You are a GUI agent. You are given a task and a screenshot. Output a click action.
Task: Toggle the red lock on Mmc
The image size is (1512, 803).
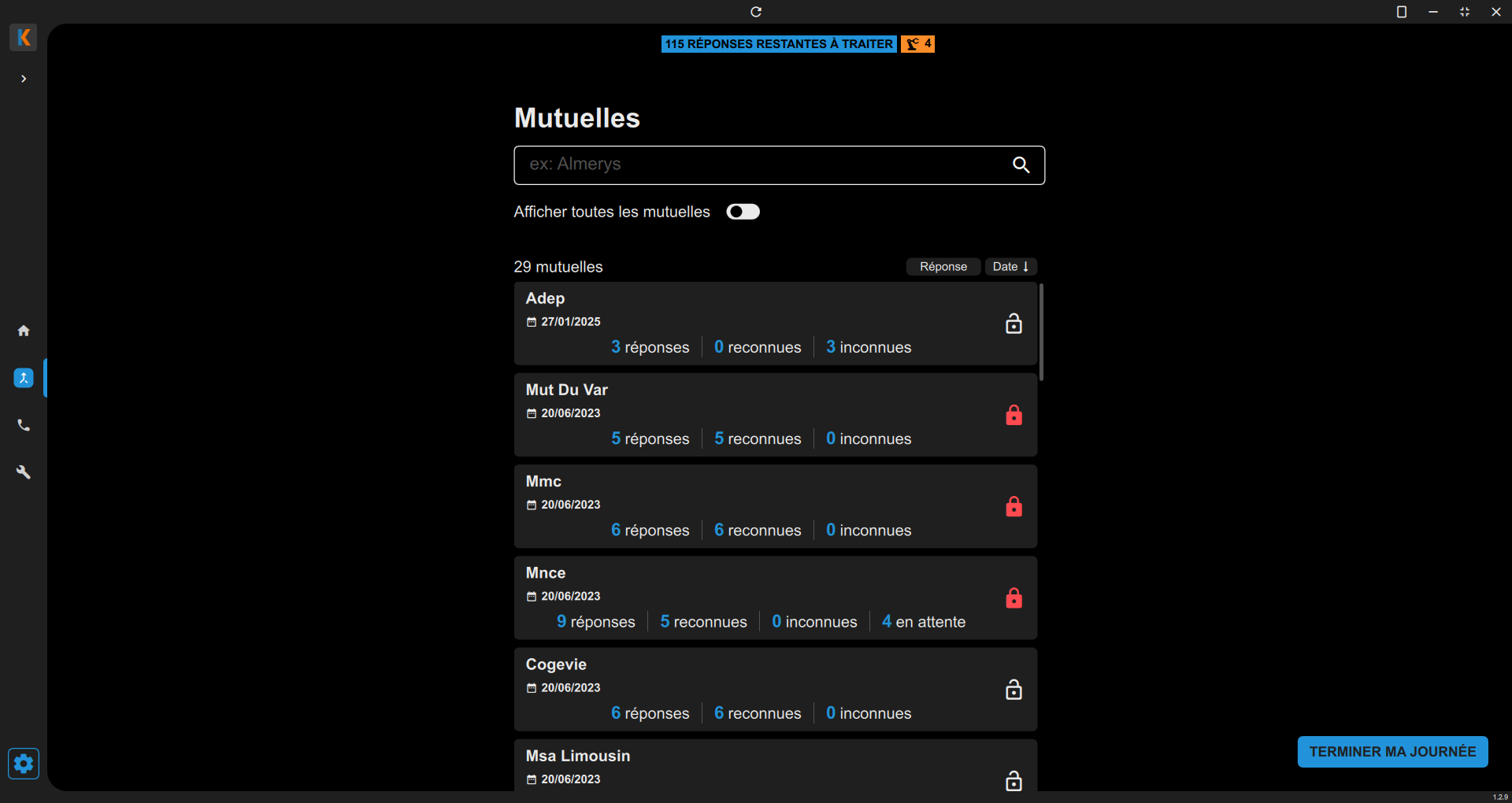click(x=1014, y=506)
